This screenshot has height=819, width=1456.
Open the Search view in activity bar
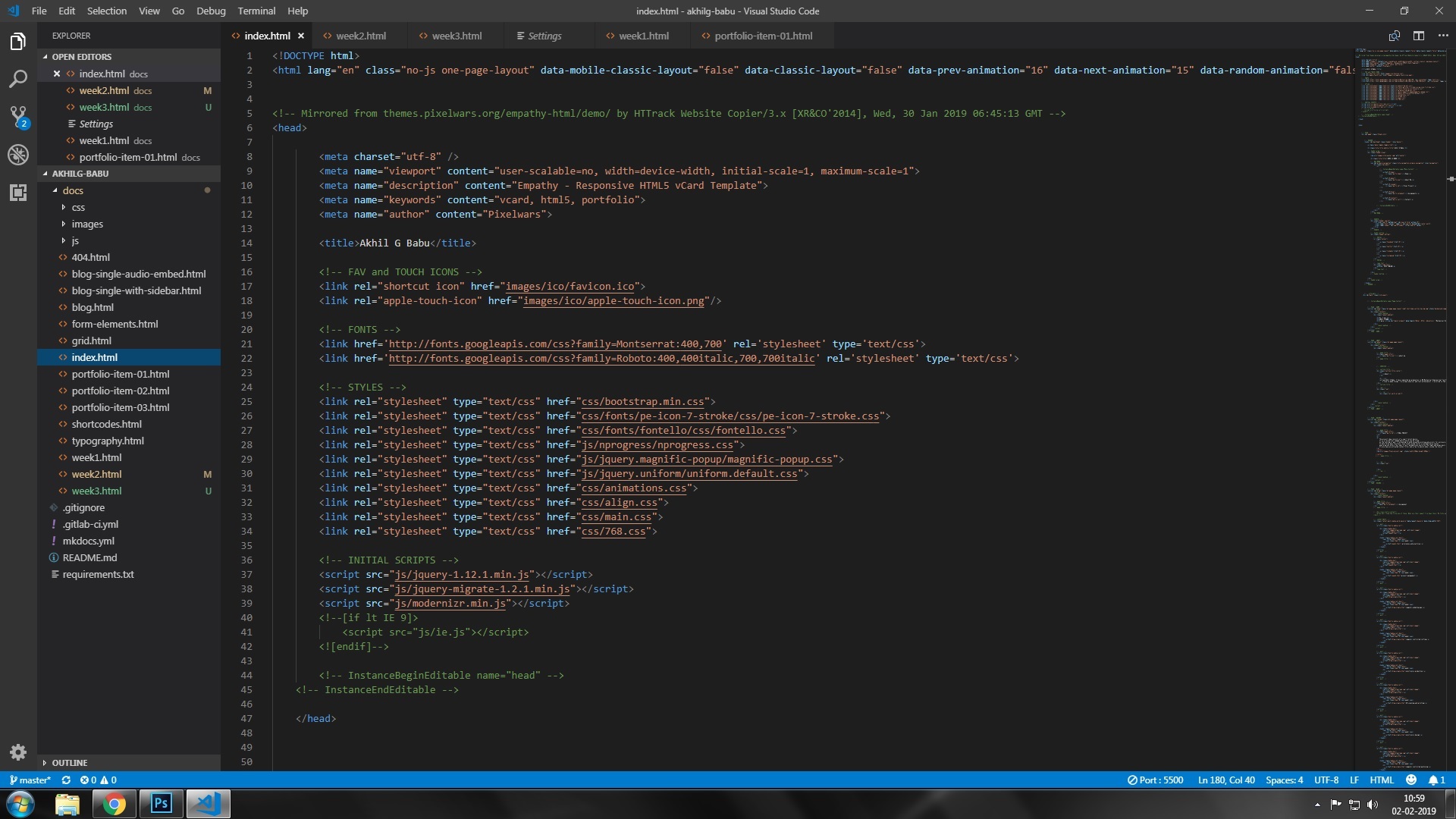point(18,79)
